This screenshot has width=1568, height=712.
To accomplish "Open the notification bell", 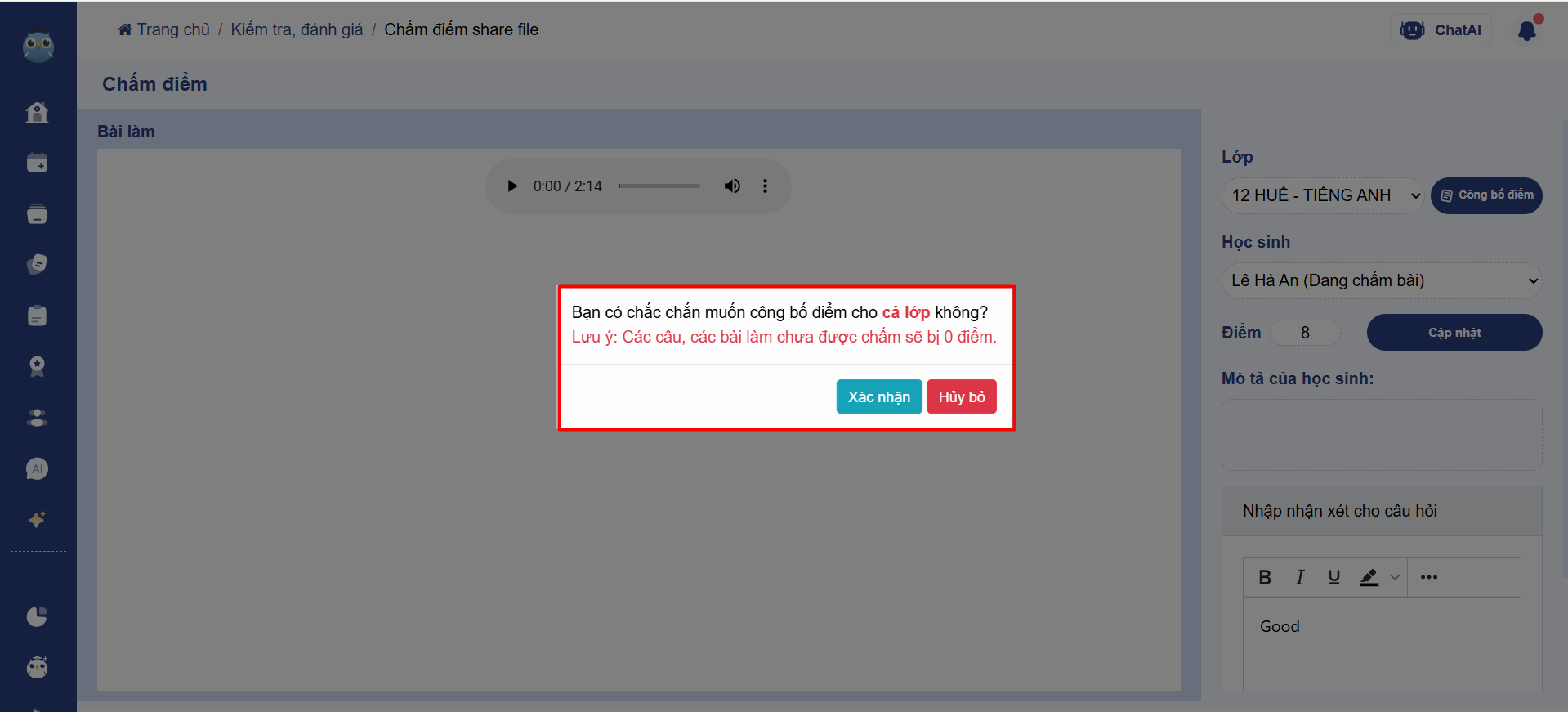I will (1526, 31).
